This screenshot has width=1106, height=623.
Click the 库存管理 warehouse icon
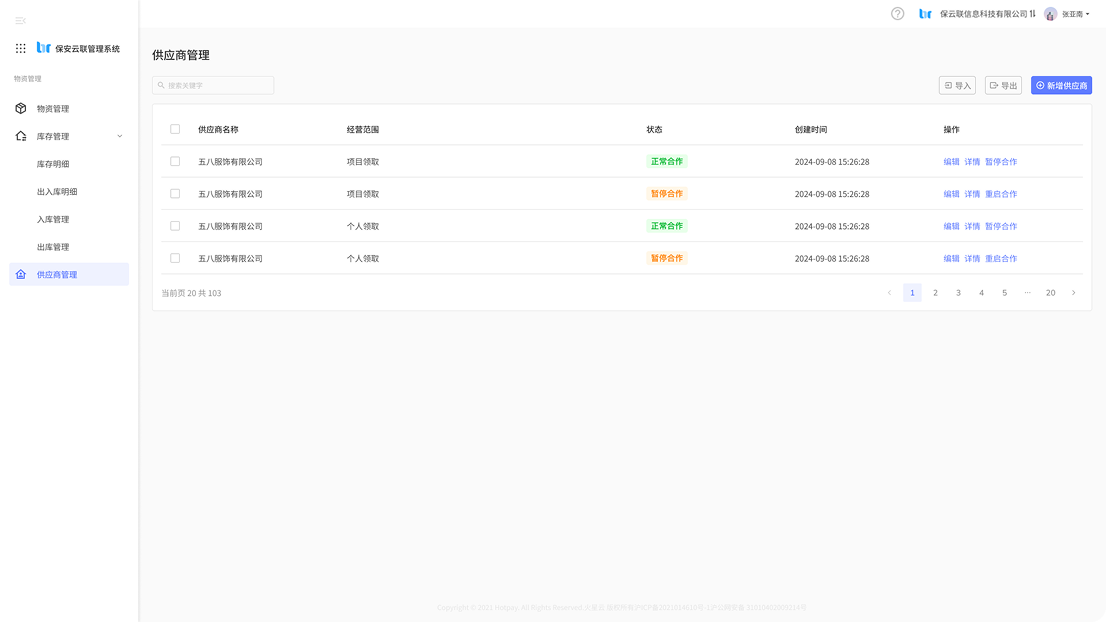(21, 136)
